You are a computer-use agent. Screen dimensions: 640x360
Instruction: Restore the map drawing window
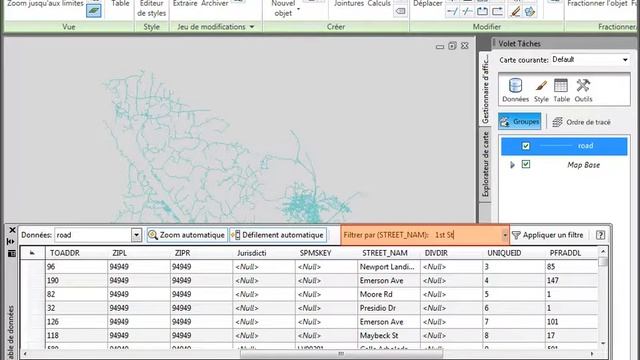[x=452, y=46]
